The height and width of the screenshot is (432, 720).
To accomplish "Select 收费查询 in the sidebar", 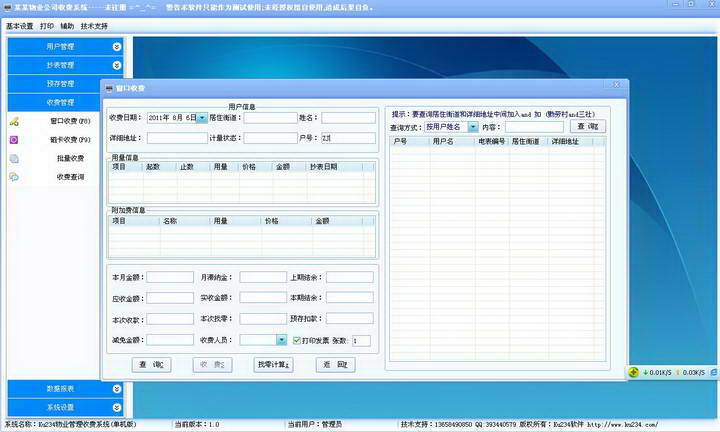I will coord(70,177).
